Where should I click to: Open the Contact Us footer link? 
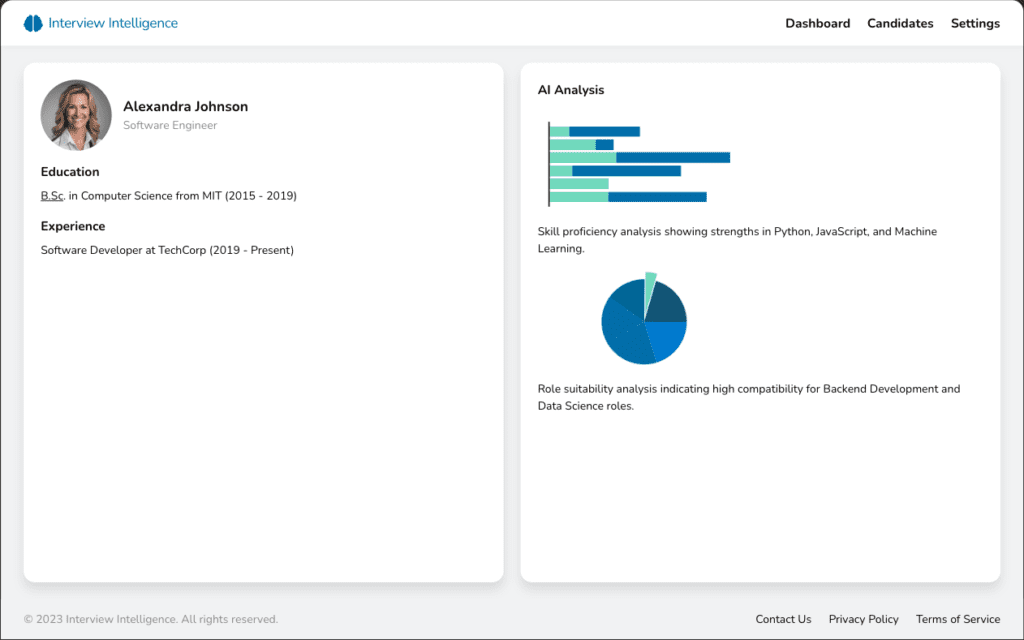click(783, 619)
